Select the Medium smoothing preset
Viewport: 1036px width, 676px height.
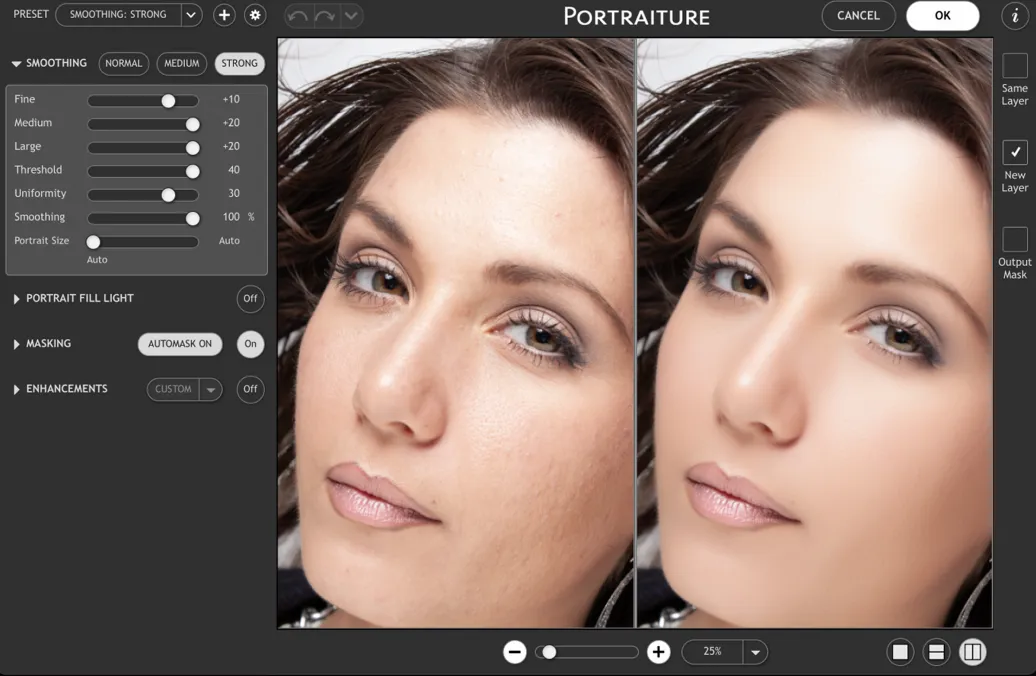(x=182, y=63)
